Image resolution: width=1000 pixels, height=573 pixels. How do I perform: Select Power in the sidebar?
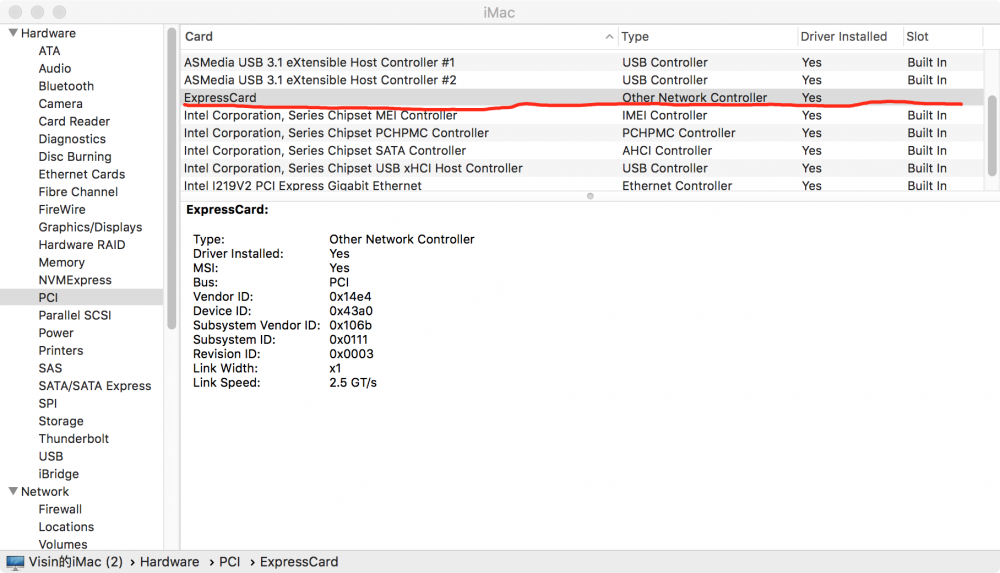tap(56, 333)
